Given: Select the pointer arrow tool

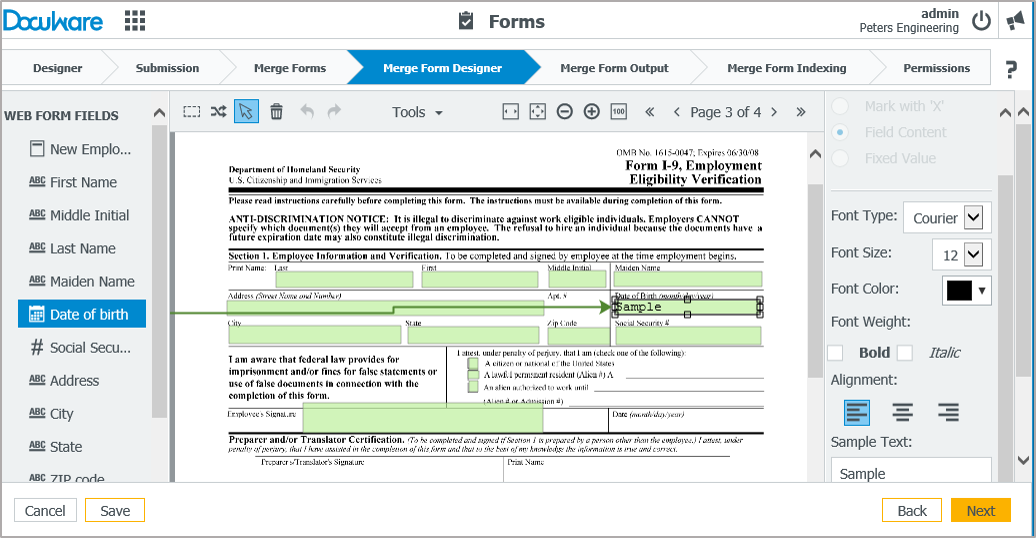Looking at the screenshot, I should (x=246, y=112).
